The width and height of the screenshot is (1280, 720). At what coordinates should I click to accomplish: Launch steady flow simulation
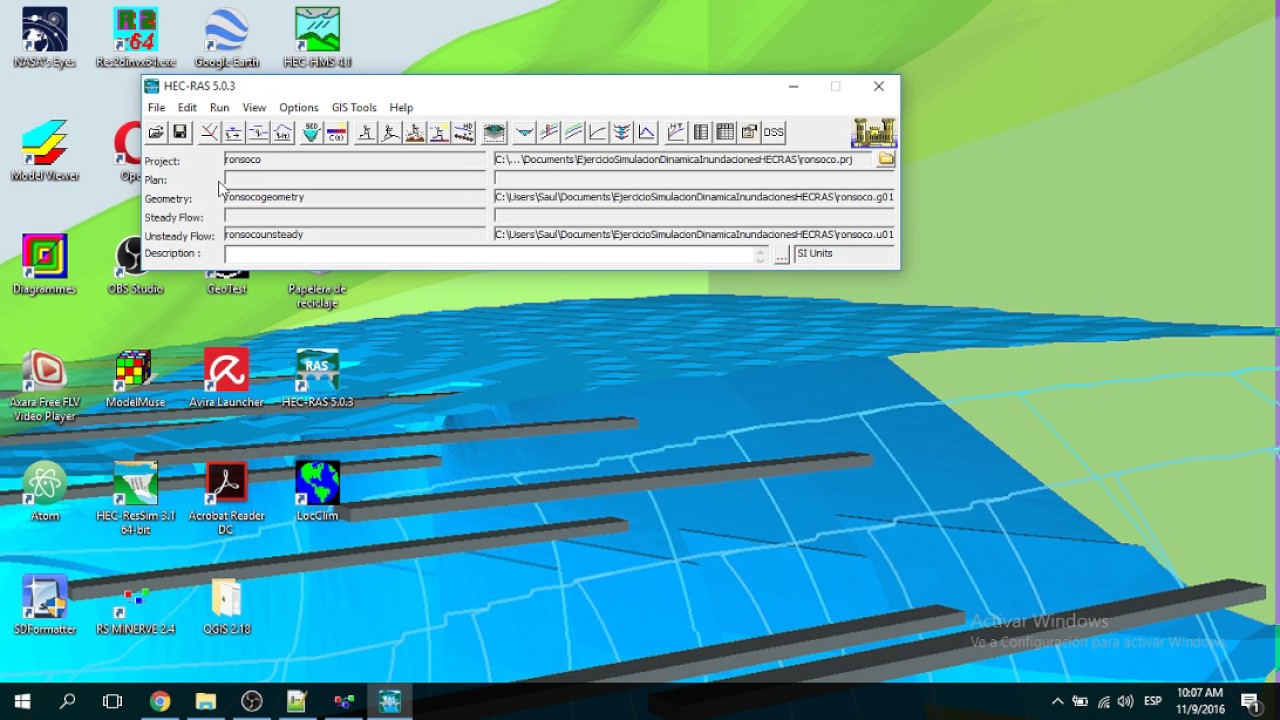coord(366,132)
